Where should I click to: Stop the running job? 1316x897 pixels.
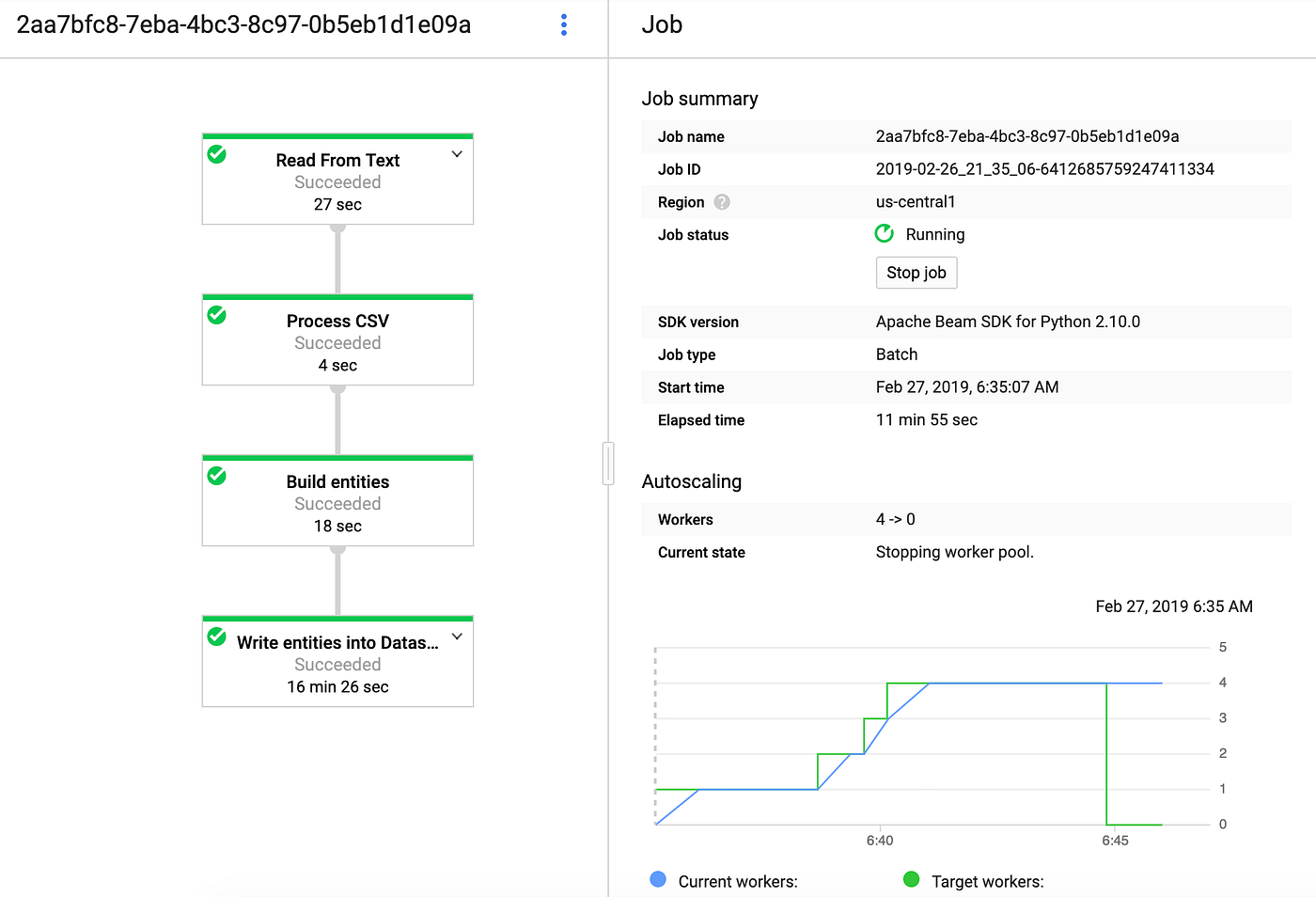tap(916, 273)
